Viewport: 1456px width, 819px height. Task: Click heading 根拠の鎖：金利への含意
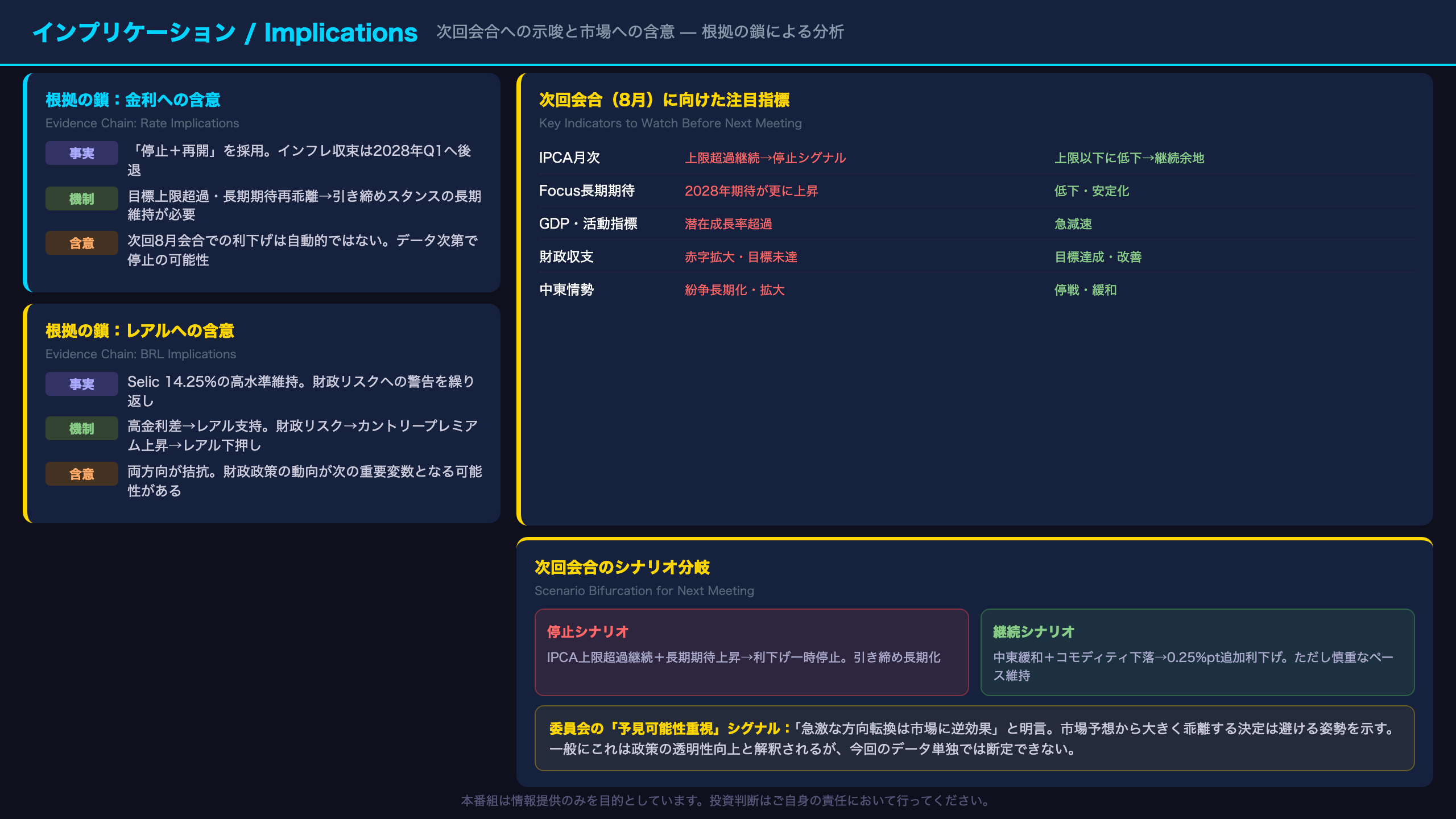[x=133, y=100]
